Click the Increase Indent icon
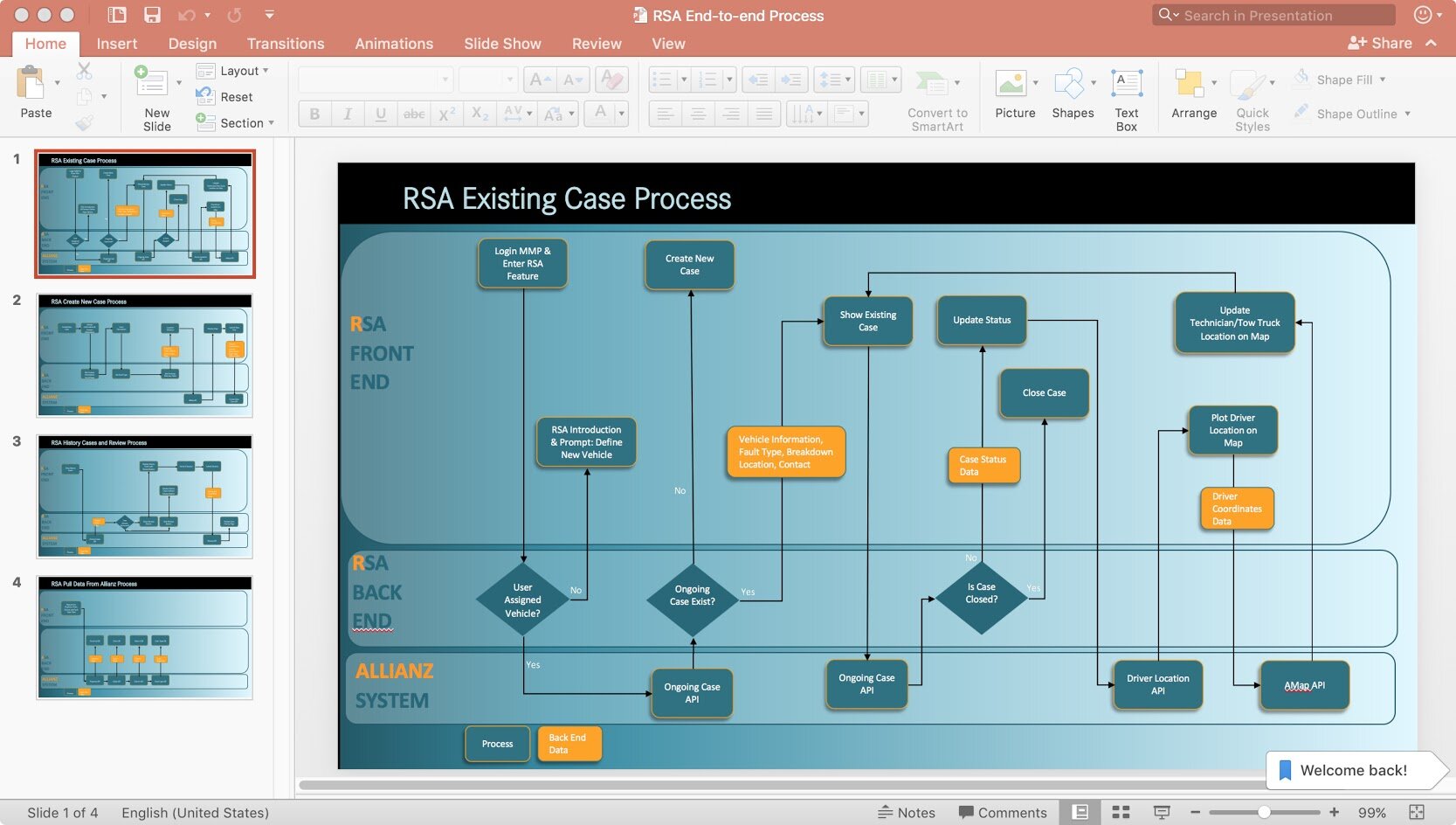Image resolution: width=1456 pixels, height=825 pixels. tap(791, 80)
